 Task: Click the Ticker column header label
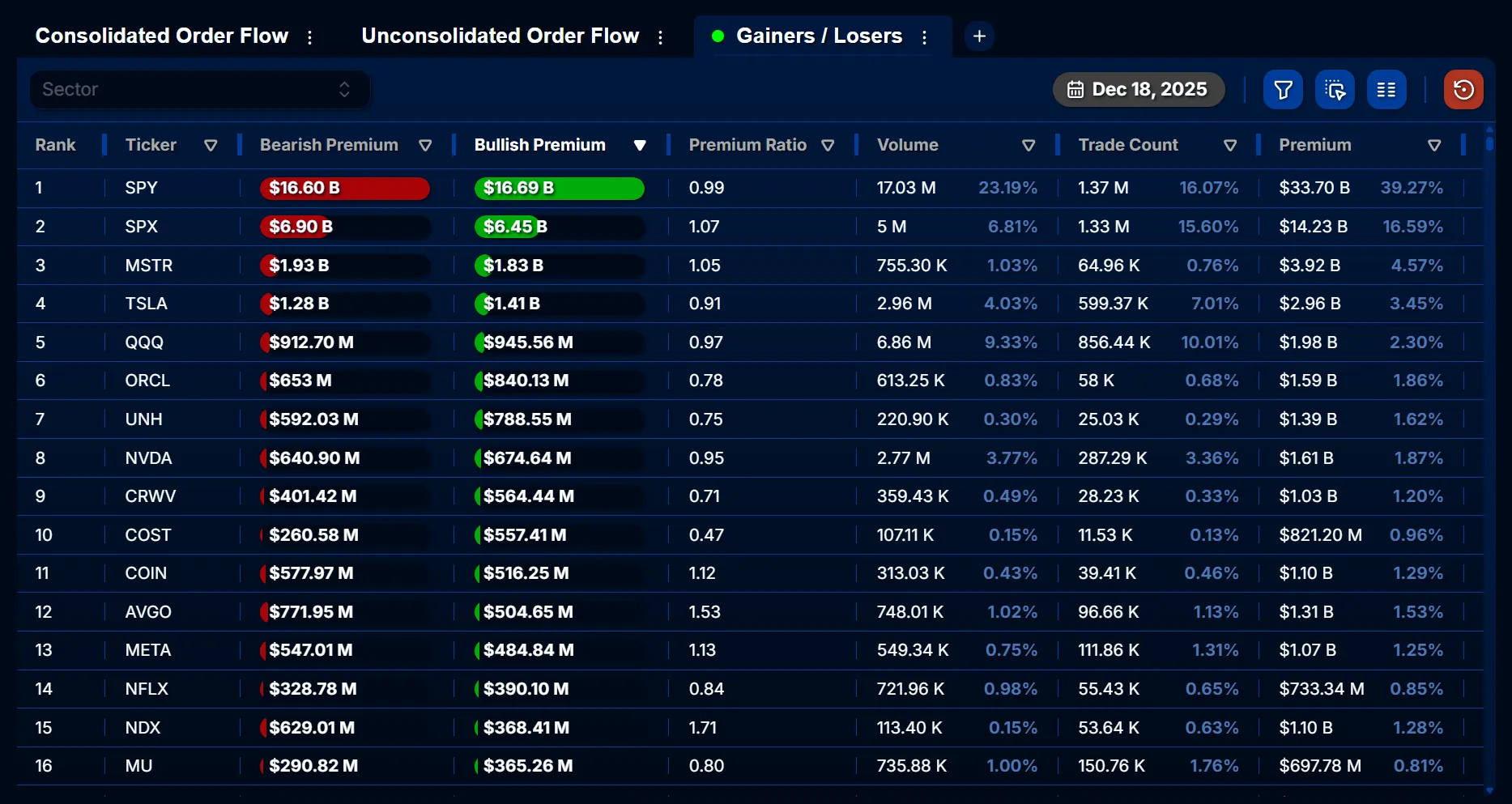151,145
